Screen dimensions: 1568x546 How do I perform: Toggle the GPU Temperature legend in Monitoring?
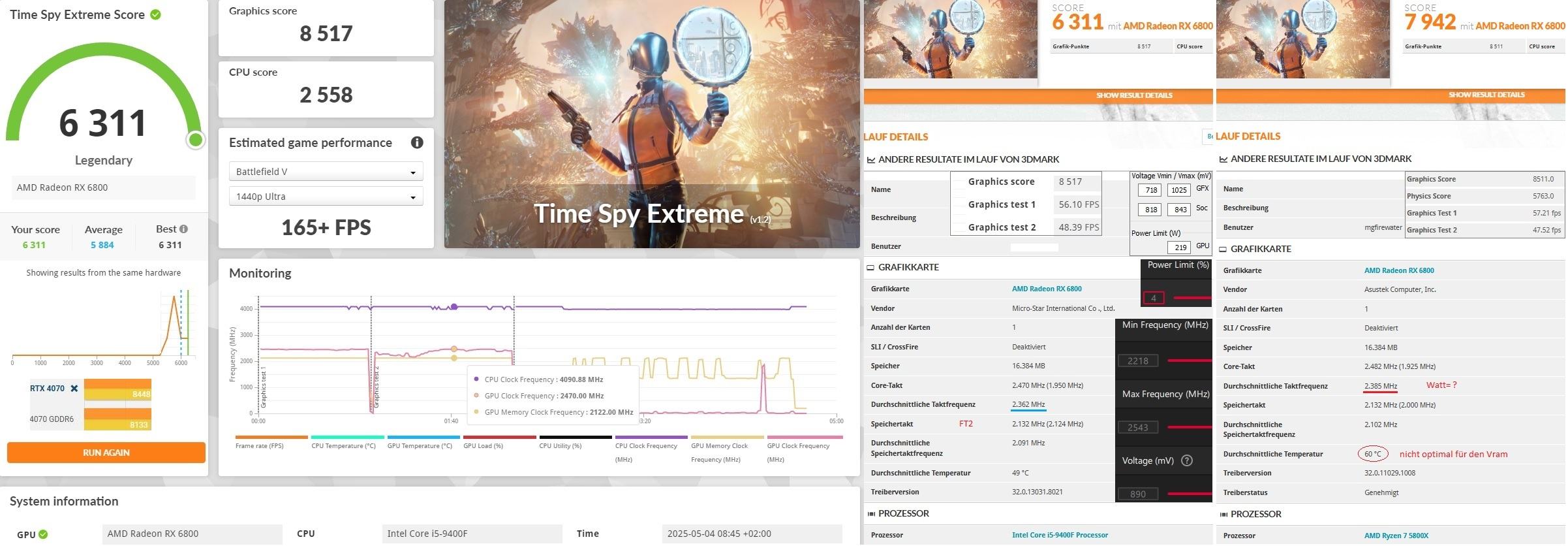coord(423,442)
